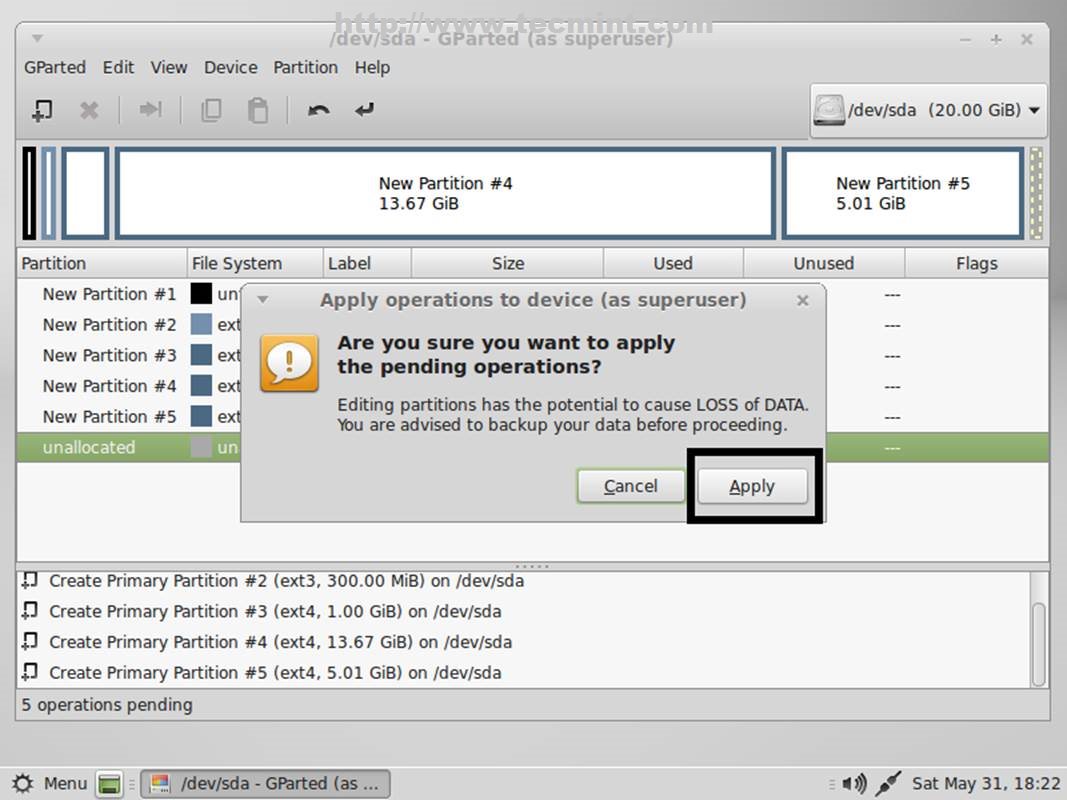Click icon beside Create Primary Partition #3 operation
The image size is (1067, 800).
pyautogui.click(x=29, y=611)
